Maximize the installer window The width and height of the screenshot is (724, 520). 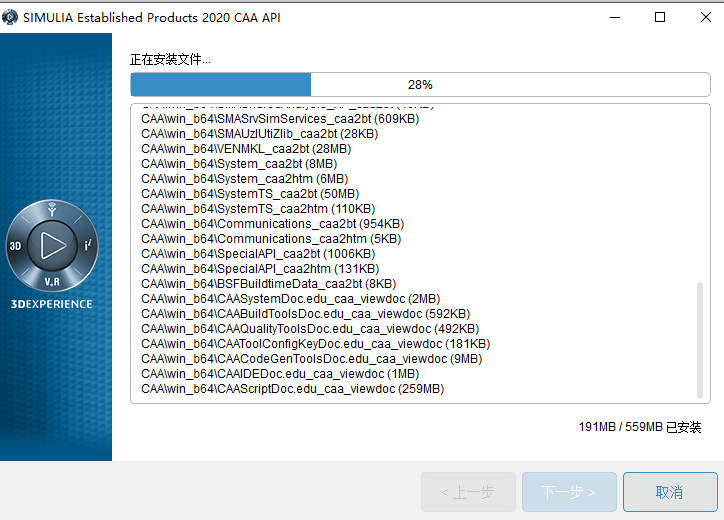[x=660, y=18]
